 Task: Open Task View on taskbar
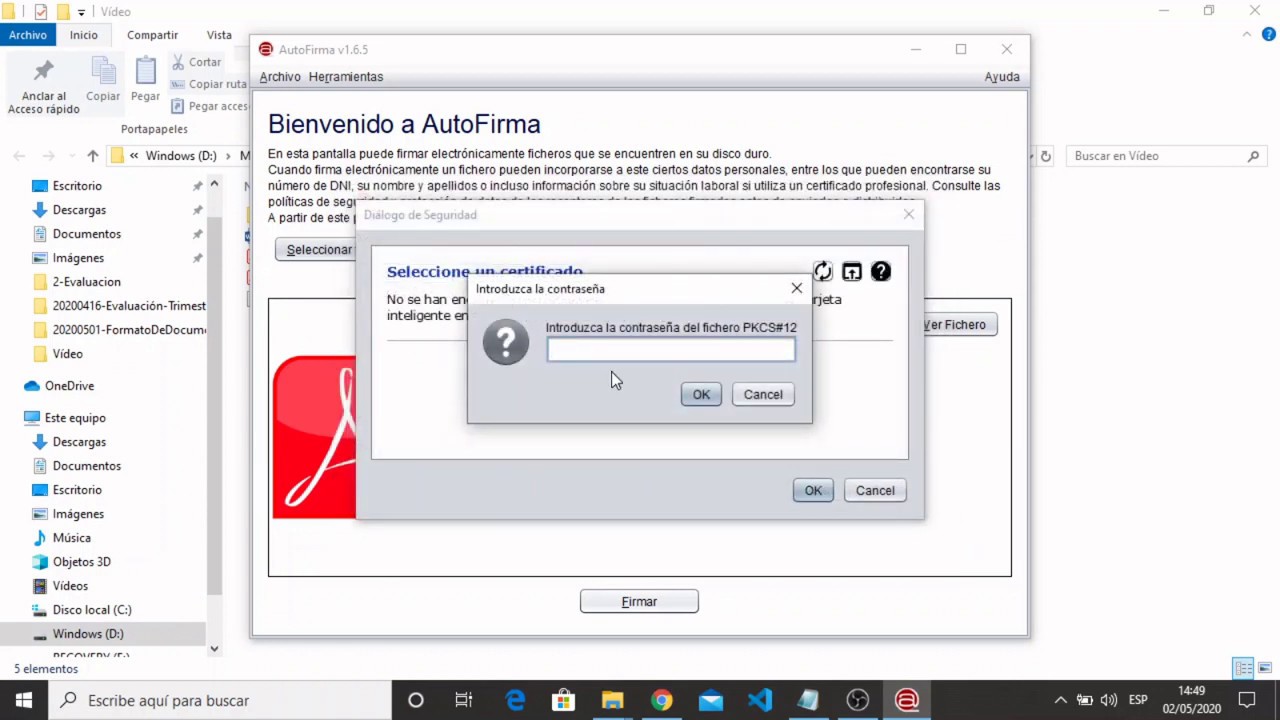[x=464, y=700]
